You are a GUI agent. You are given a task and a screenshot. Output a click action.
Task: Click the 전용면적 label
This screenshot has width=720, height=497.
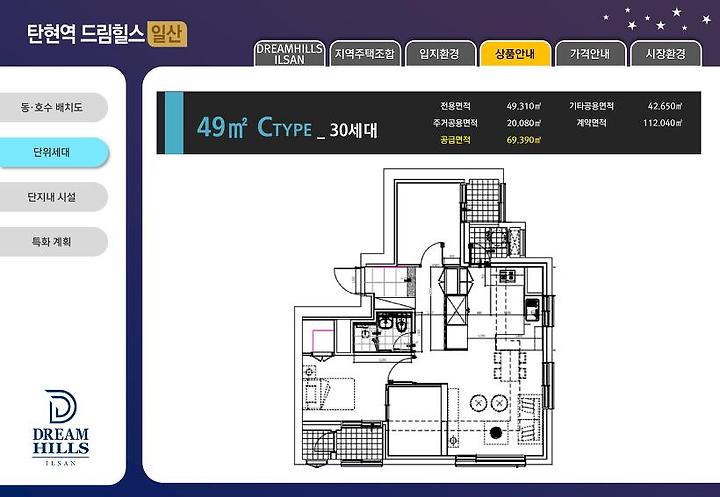pos(455,106)
